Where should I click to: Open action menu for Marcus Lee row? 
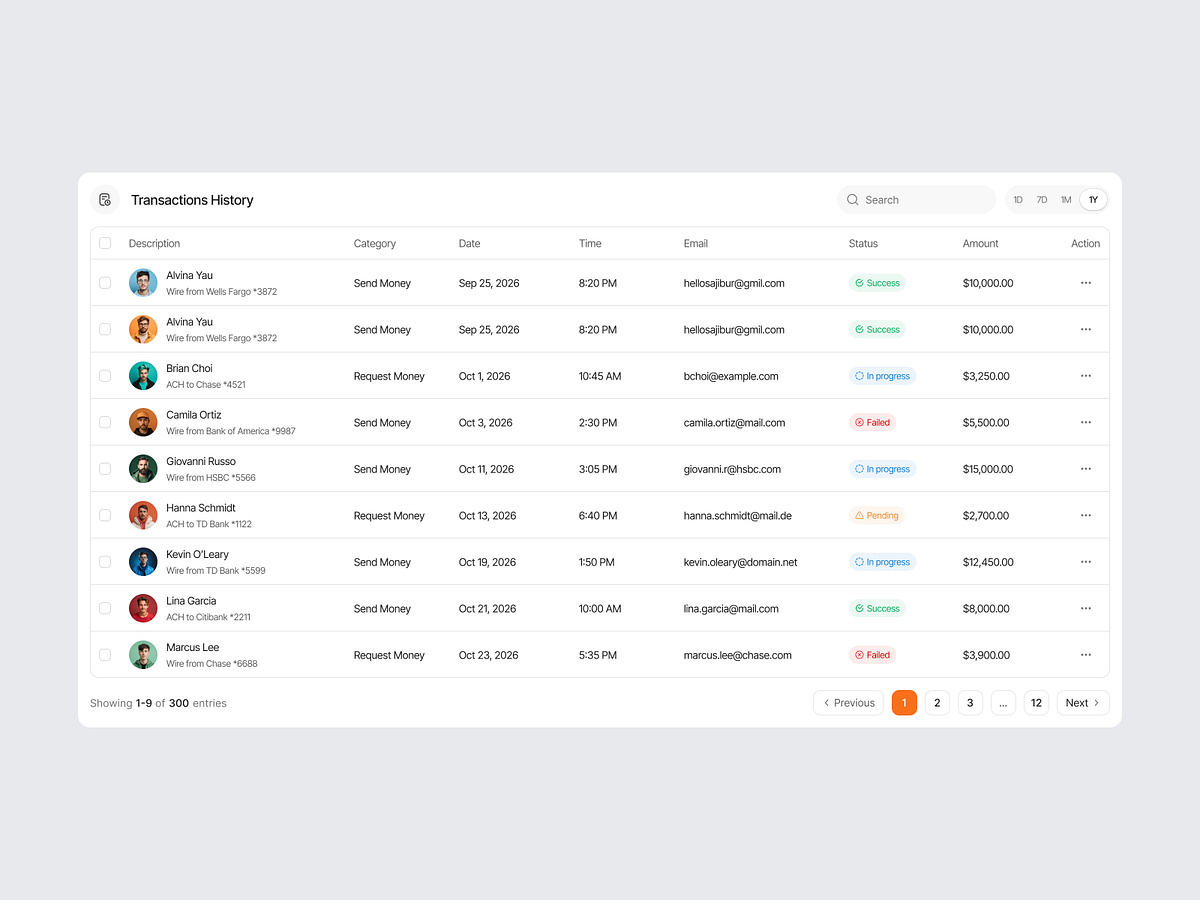point(1086,655)
